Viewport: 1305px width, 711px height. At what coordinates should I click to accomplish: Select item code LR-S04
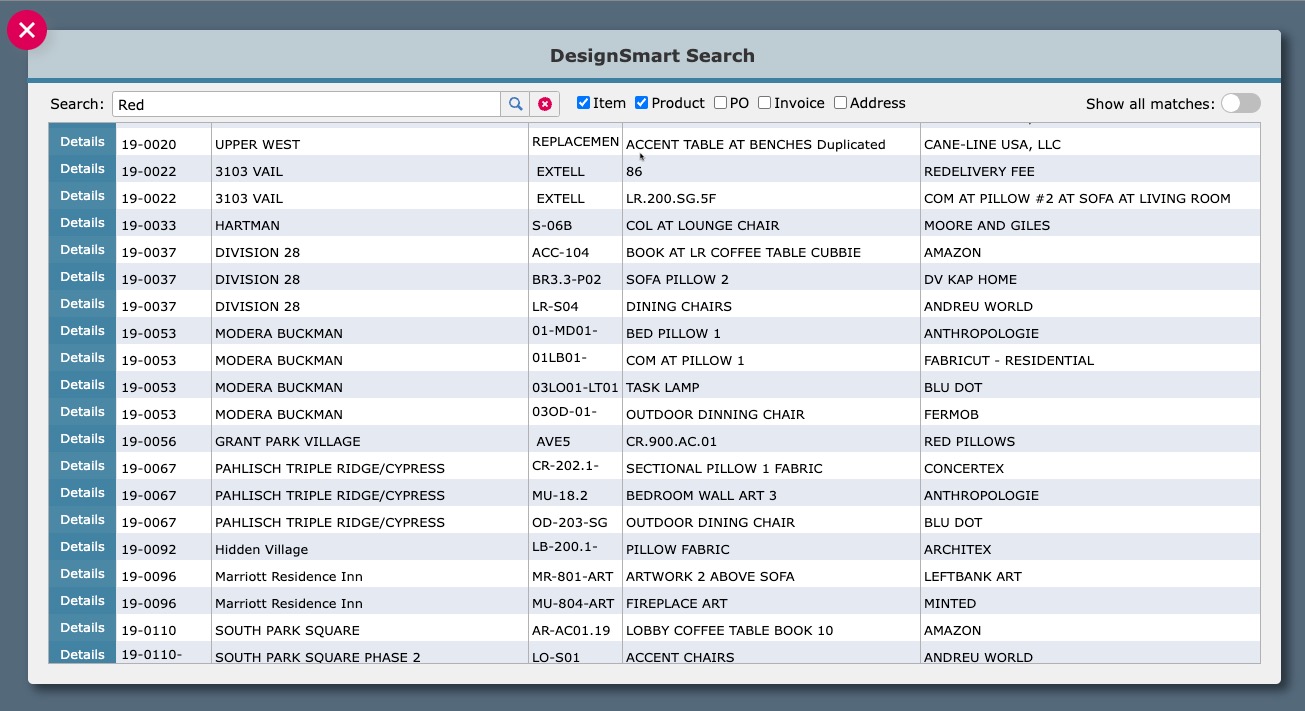tap(555, 306)
